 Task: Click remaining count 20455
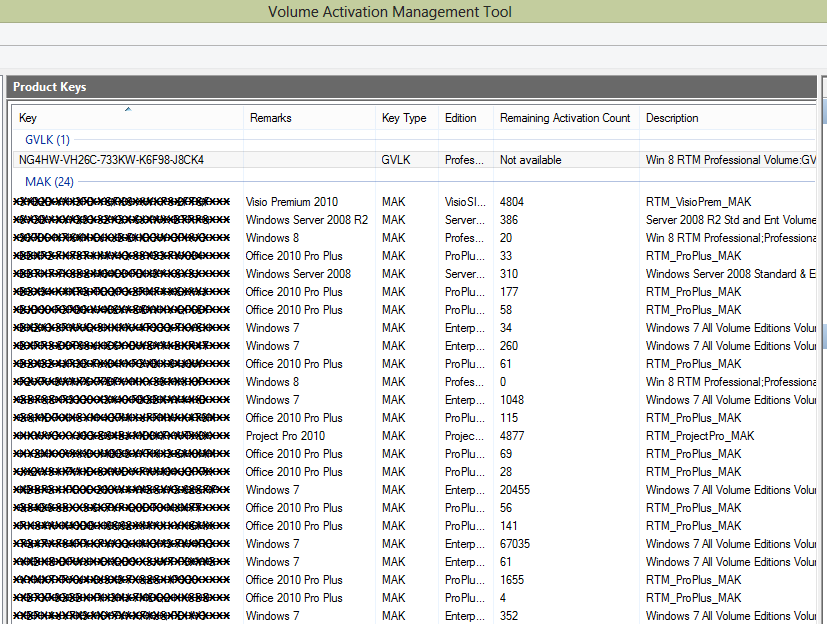pos(515,490)
